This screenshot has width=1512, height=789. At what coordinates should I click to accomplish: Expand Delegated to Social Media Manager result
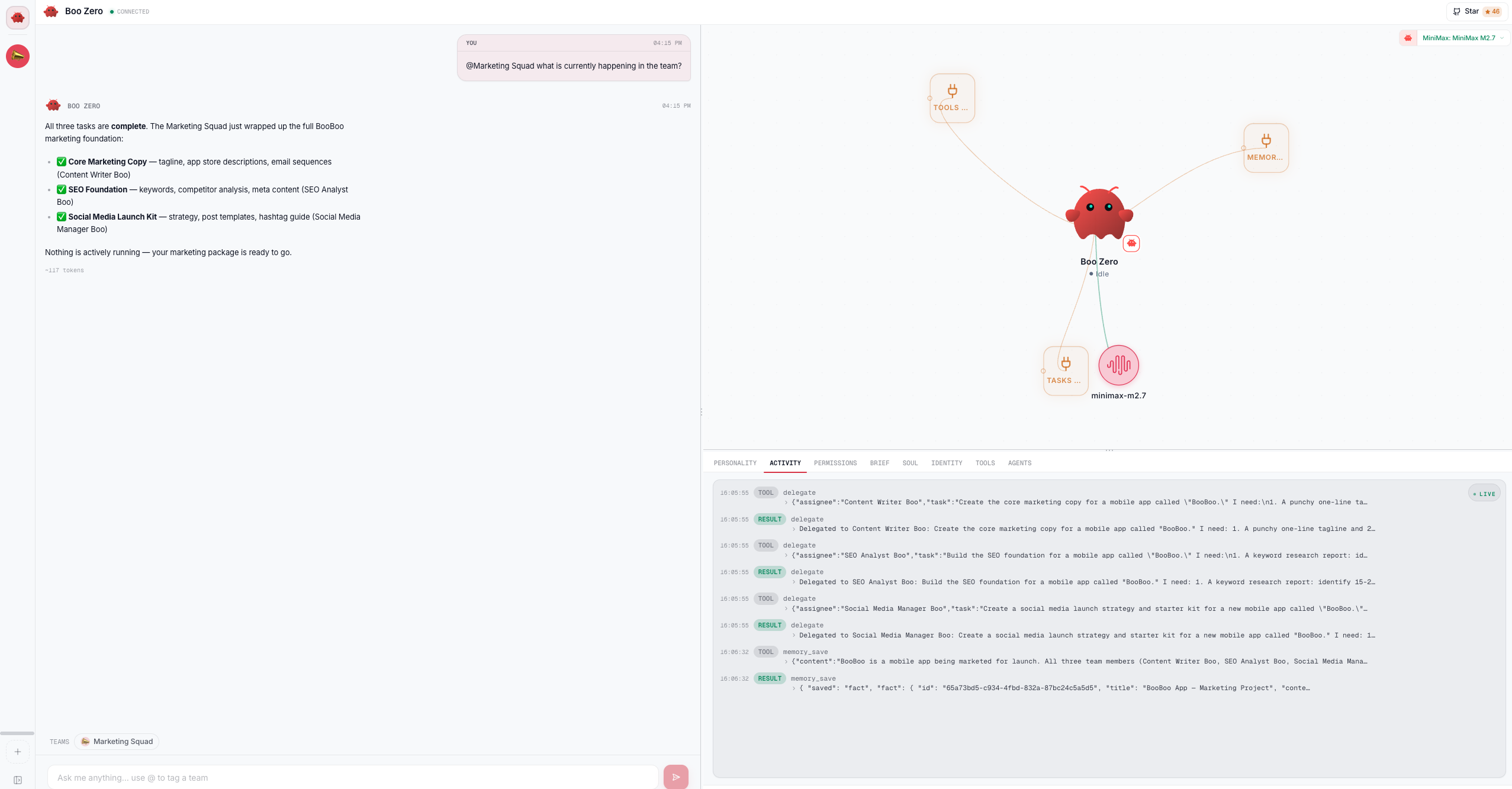[1083, 635]
